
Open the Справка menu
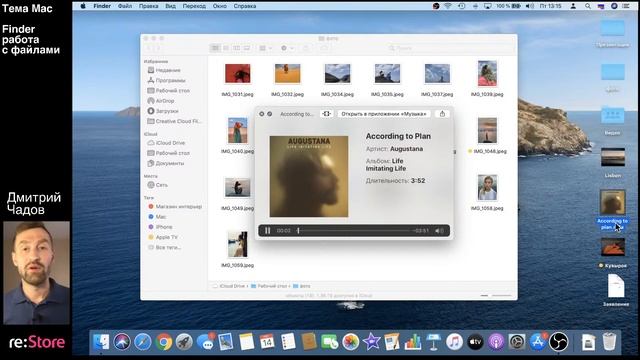(245, 6)
